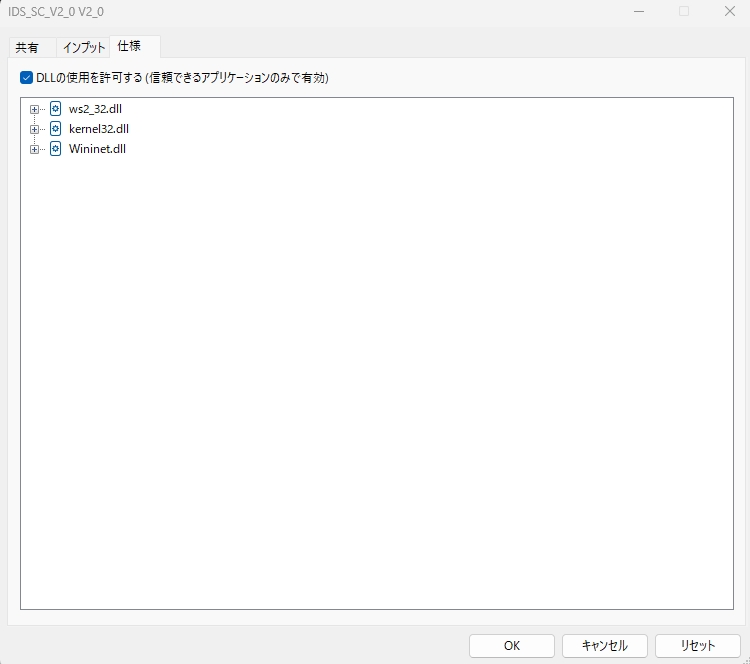The width and height of the screenshot is (750, 664).
Task: Select the Wininet.dll entry text
Action: click(97, 149)
